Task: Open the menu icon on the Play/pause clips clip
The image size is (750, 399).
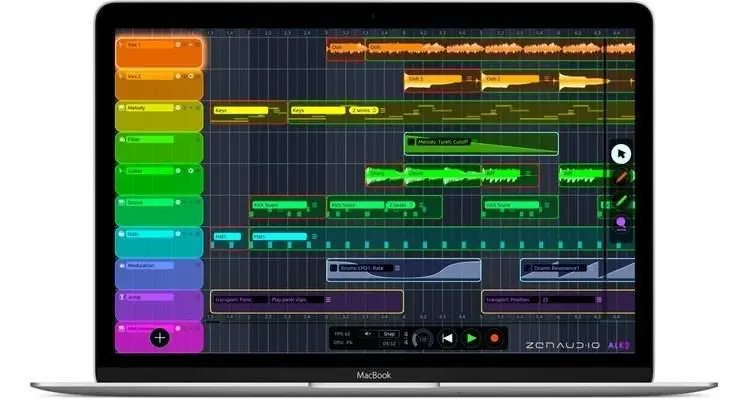Action: [328, 299]
